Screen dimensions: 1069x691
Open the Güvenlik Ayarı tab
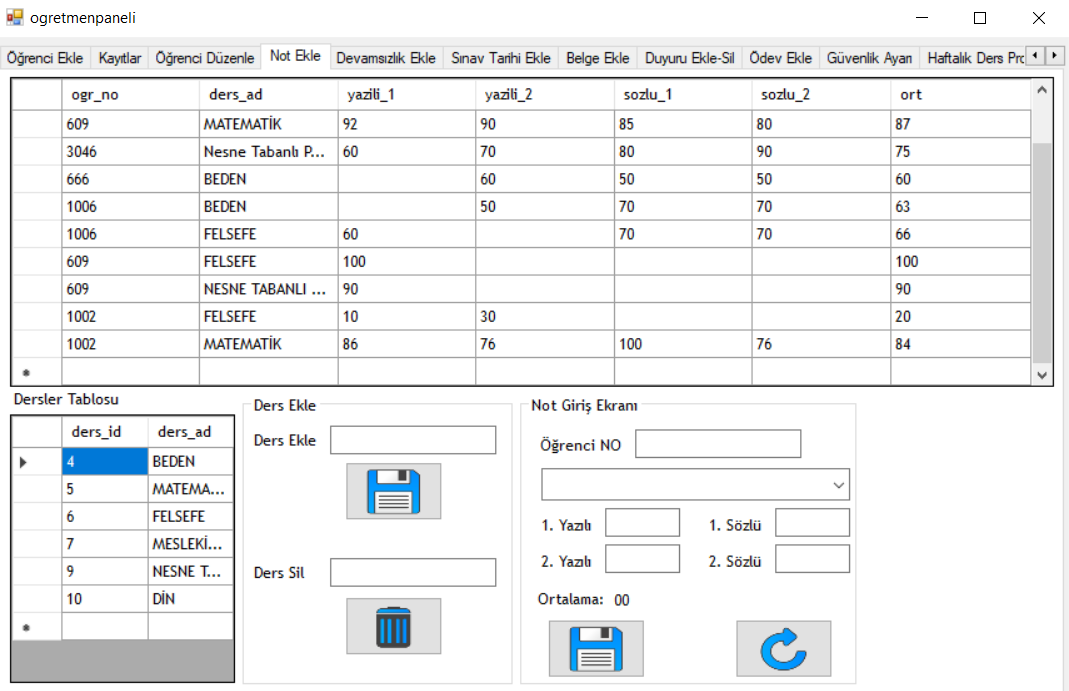[866, 57]
